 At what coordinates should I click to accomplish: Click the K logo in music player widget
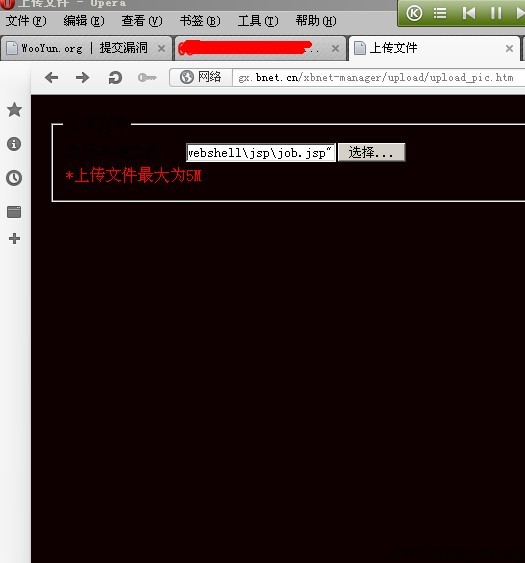pos(414,13)
